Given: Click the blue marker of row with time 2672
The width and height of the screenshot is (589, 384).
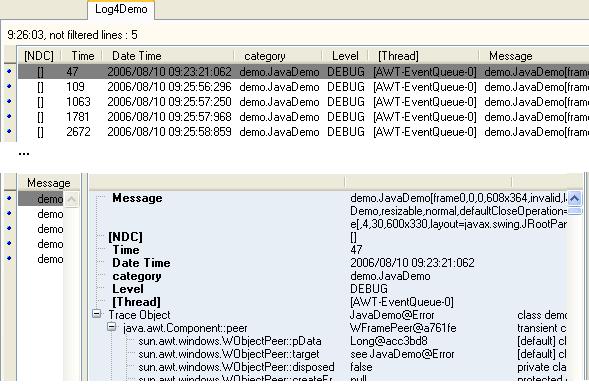Looking at the screenshot, I should (9, 131).
